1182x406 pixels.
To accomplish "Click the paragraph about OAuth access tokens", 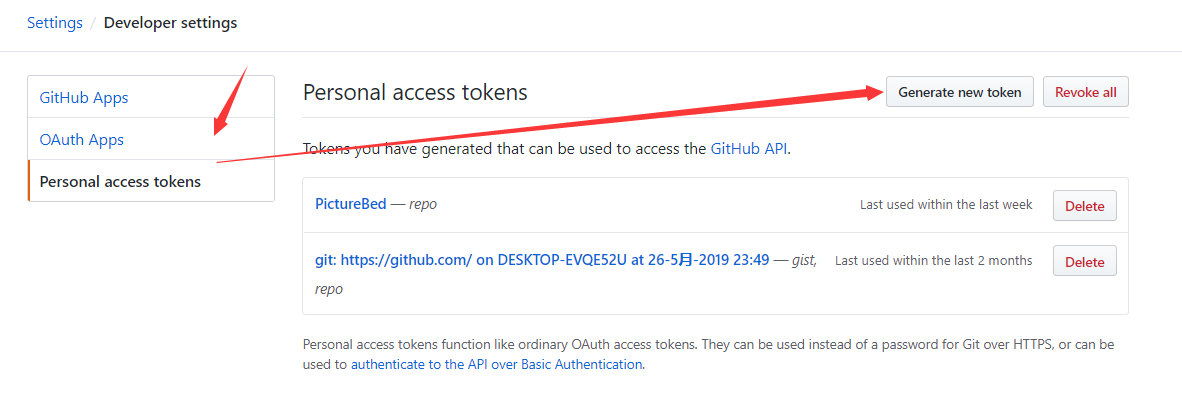I will [x=700, y=345].
